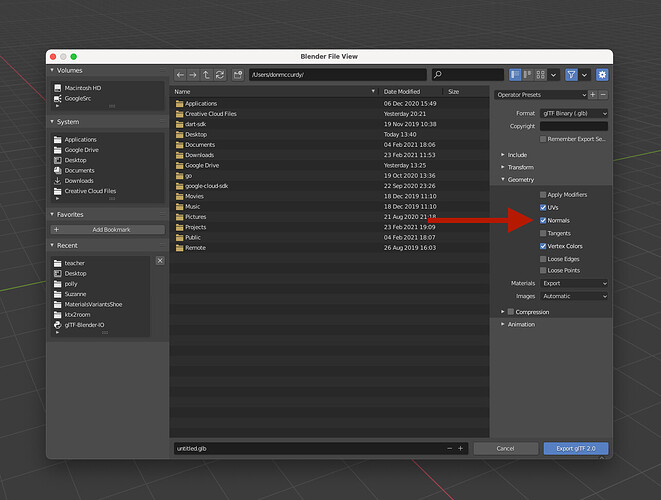Enable Apply Modifiers checkbox

coord(543,195)
